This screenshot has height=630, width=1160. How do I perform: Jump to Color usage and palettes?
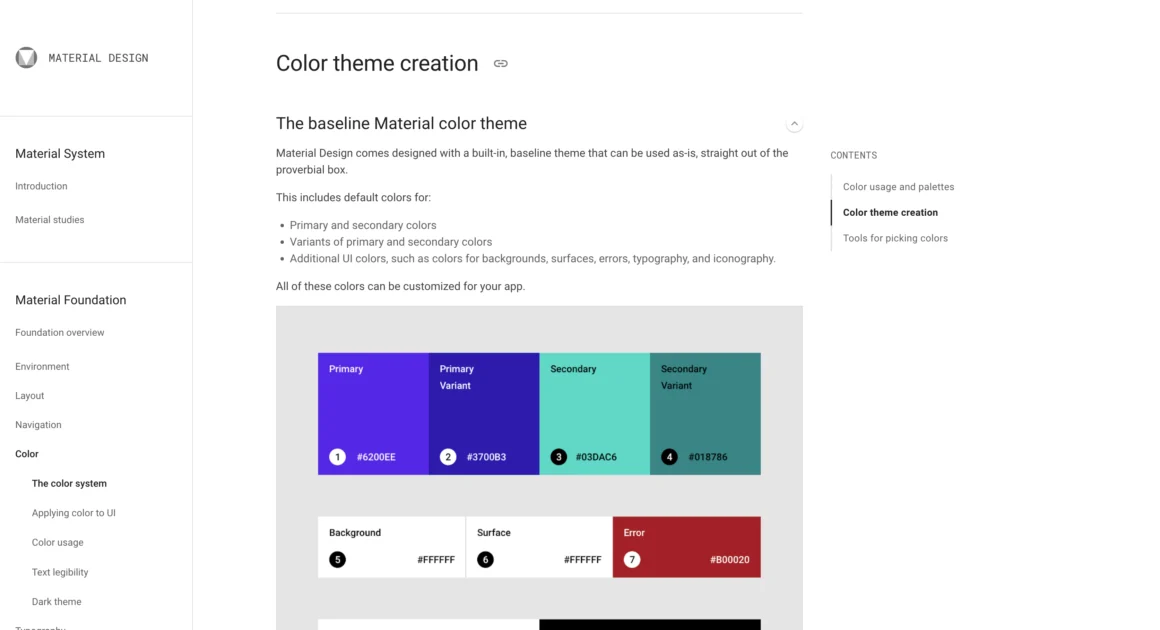pyautogui.click(x=898, y=187)
